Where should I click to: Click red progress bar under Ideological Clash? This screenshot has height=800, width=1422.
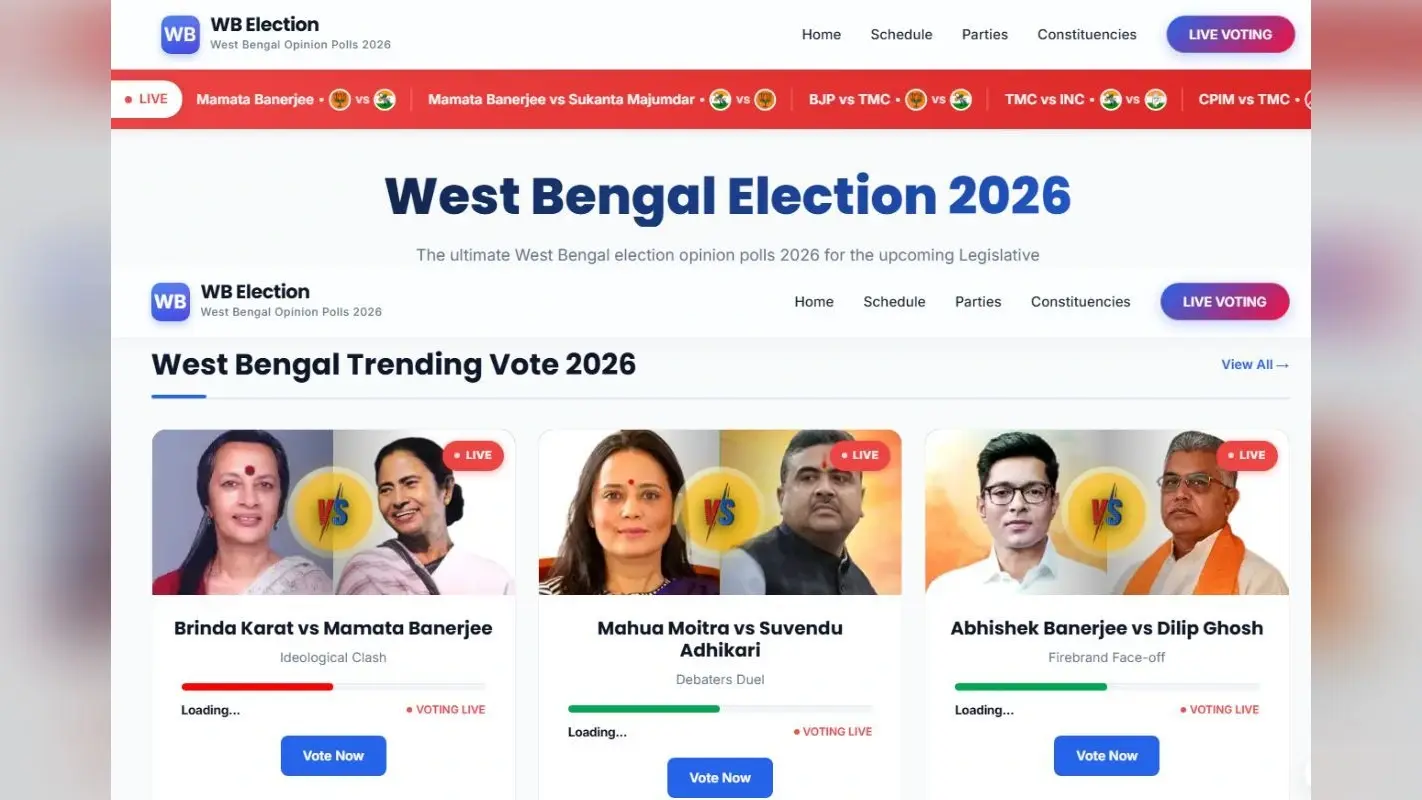tap(257, 687)
